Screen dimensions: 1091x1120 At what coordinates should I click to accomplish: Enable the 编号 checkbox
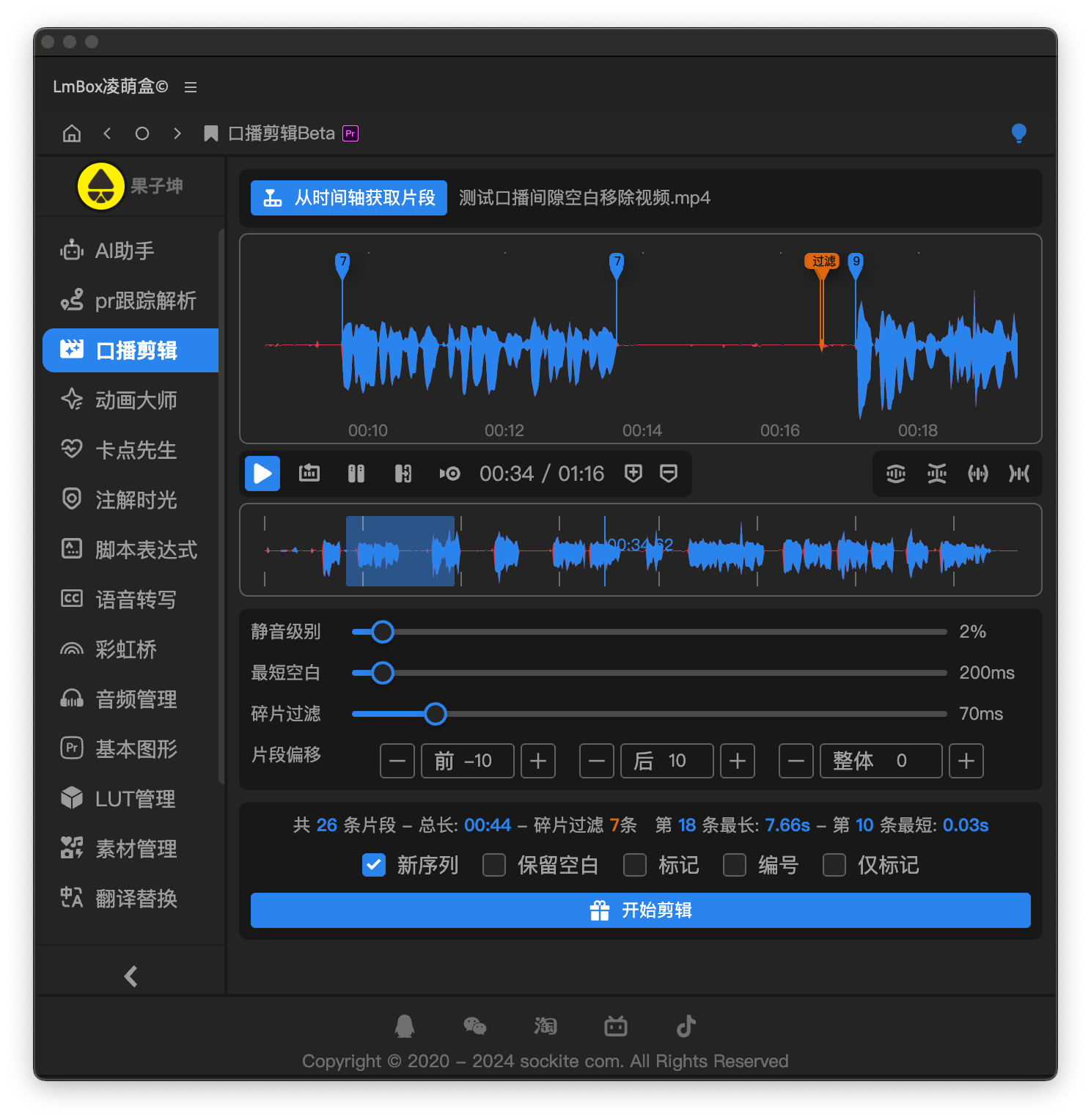pyautogui.click(x=735, y=865)
